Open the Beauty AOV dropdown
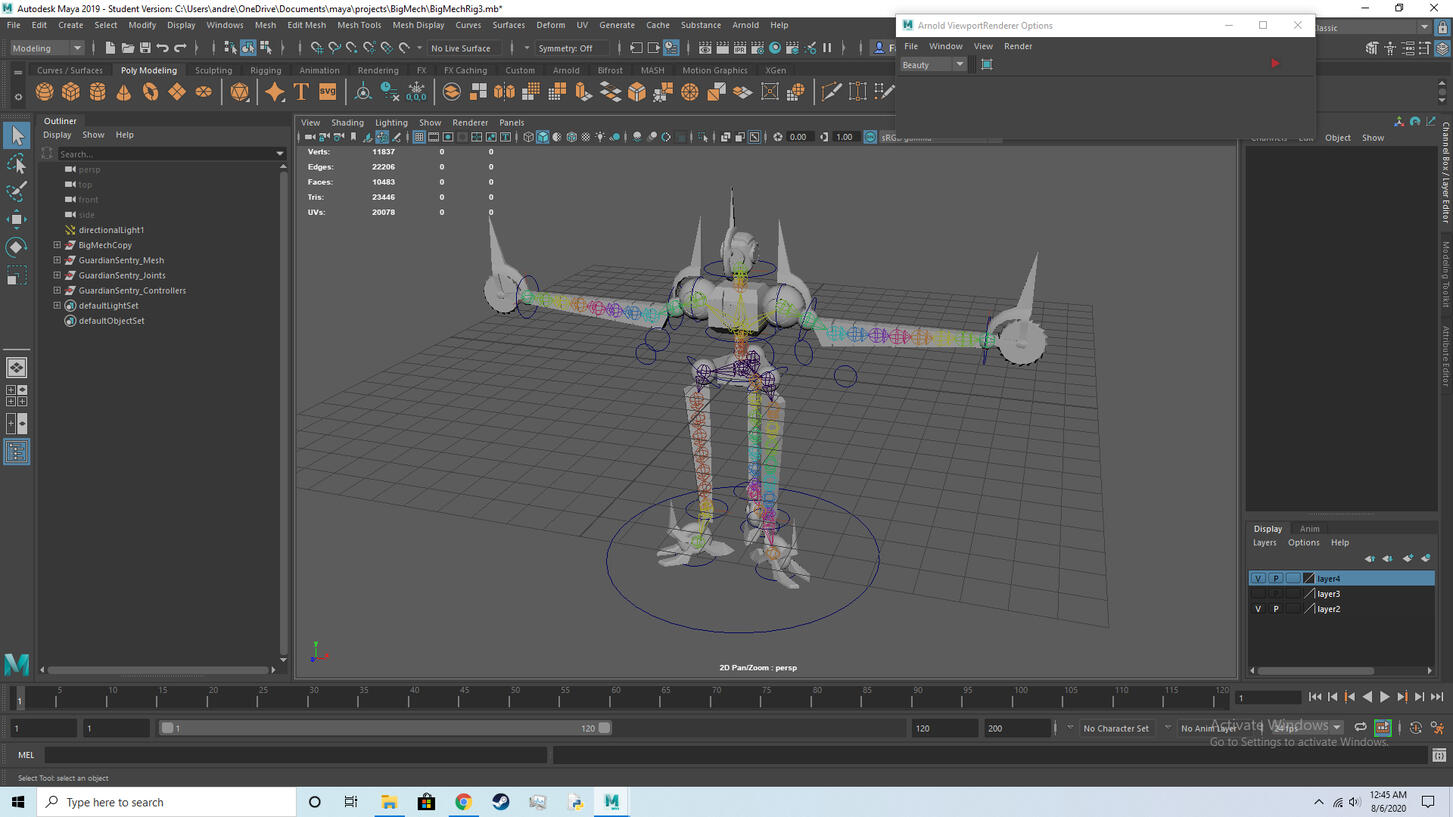Viewport: 1453px width, 817px height. [933, 65]
